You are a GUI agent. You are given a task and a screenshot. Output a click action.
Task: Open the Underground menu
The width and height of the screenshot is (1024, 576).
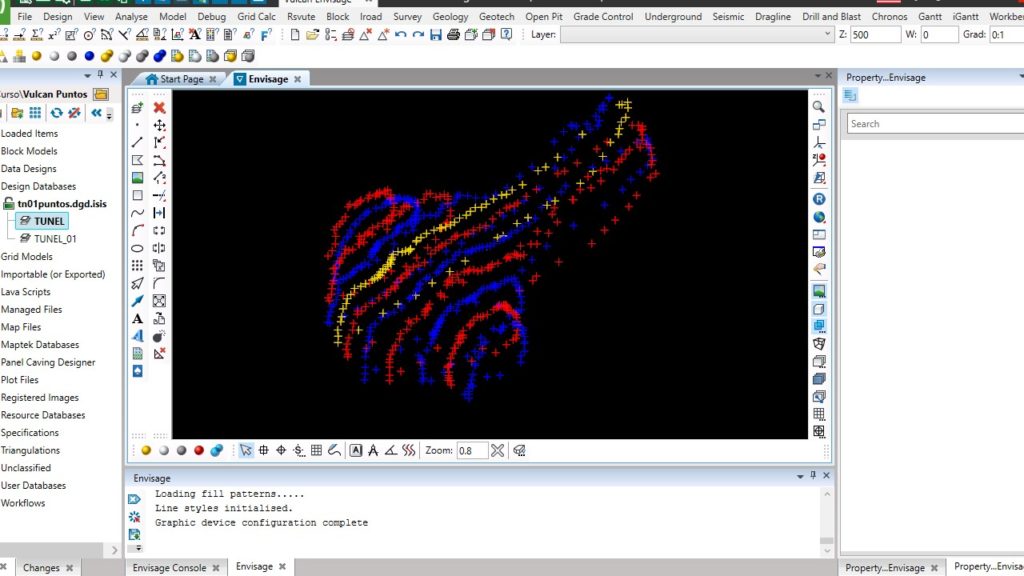pyautogui.click(x=673, y=16)
